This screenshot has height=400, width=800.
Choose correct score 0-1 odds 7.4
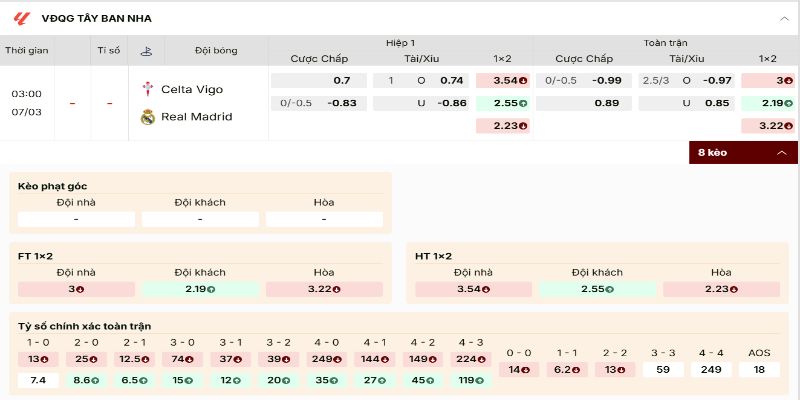coord(38,380)
